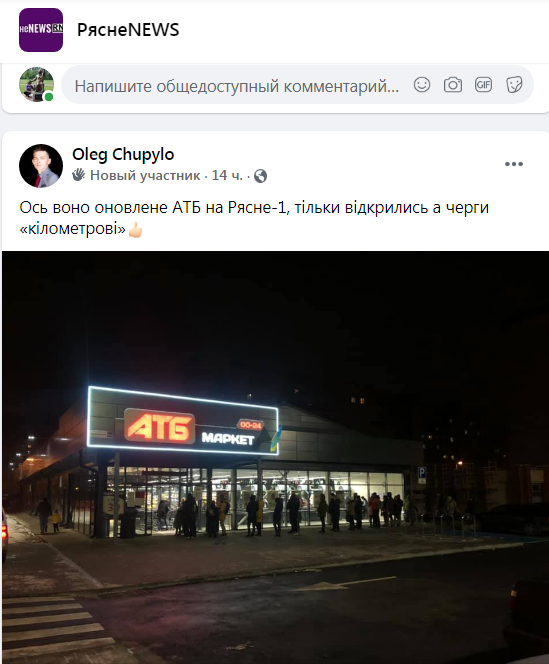Click your own avatar beside comment box
This screenshot has width=549, height=664.
pyautogui.click(x=36, y=84)
